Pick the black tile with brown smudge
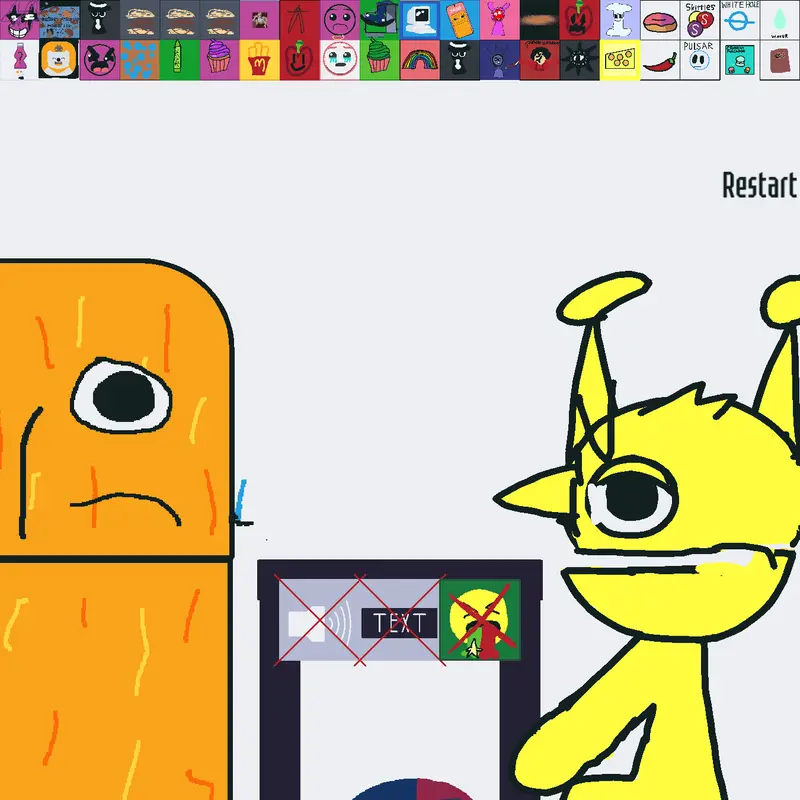The width and height of the screenshot is (800, 800). click(540, 20)
